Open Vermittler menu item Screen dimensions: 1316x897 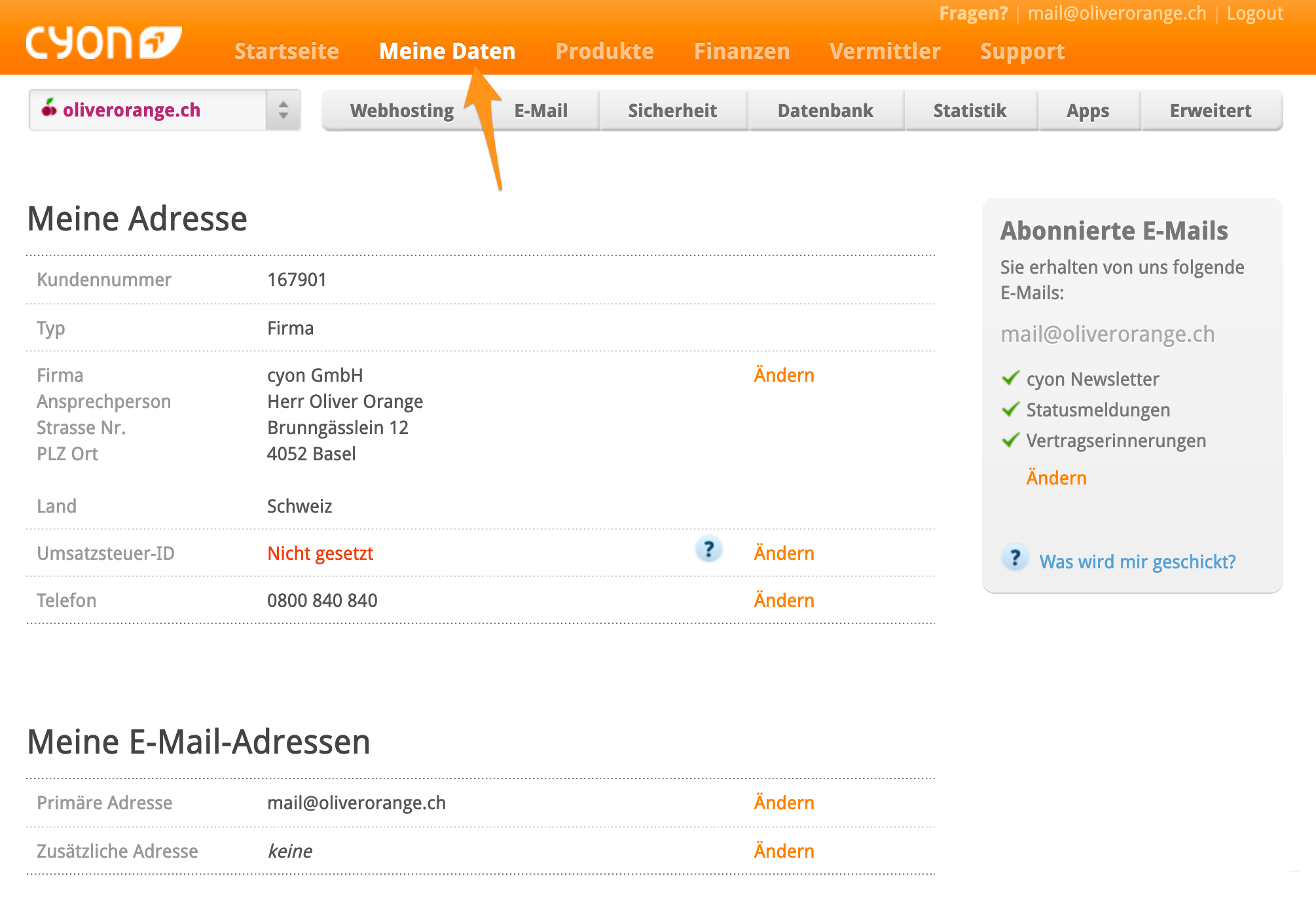click(885, 51)
